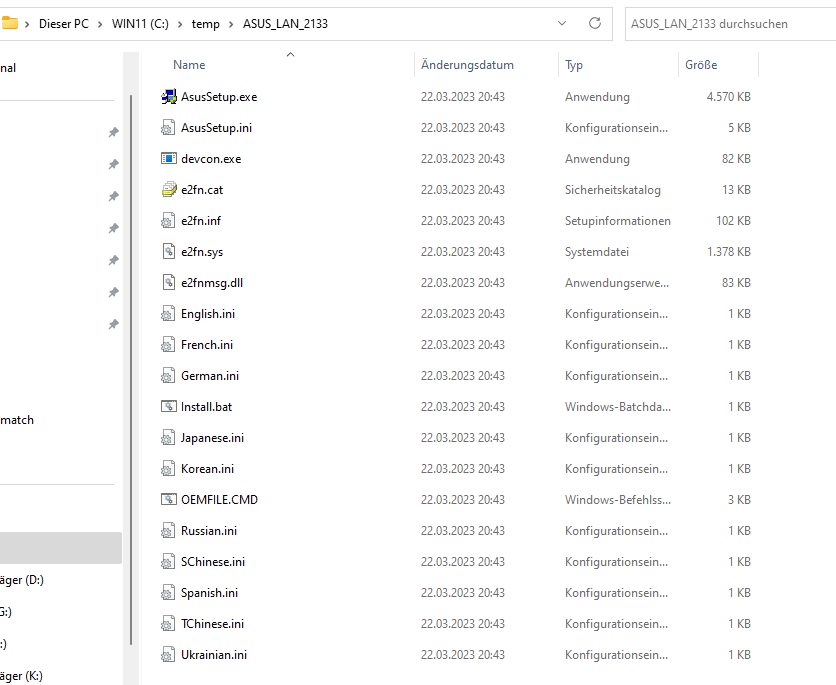The height and width of the screenshot is (685, 836).
Task: Select the e2fn.sys file name
Action: point(202,251)
